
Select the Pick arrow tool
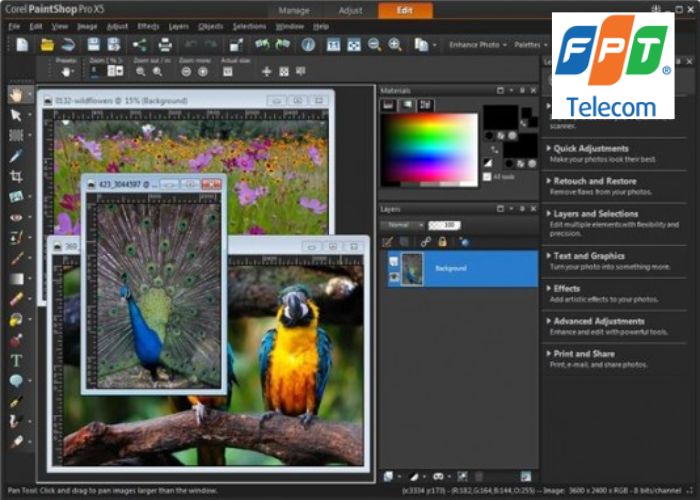pos(16,115)
